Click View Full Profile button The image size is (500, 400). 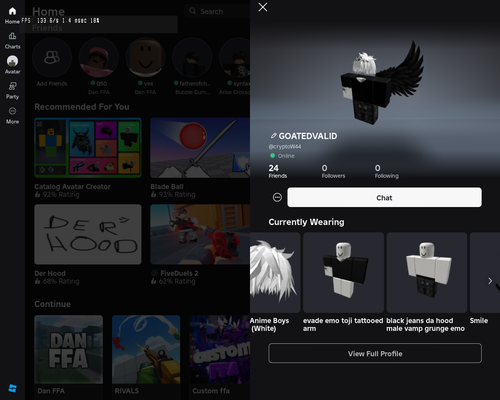[x=375, y=353]
